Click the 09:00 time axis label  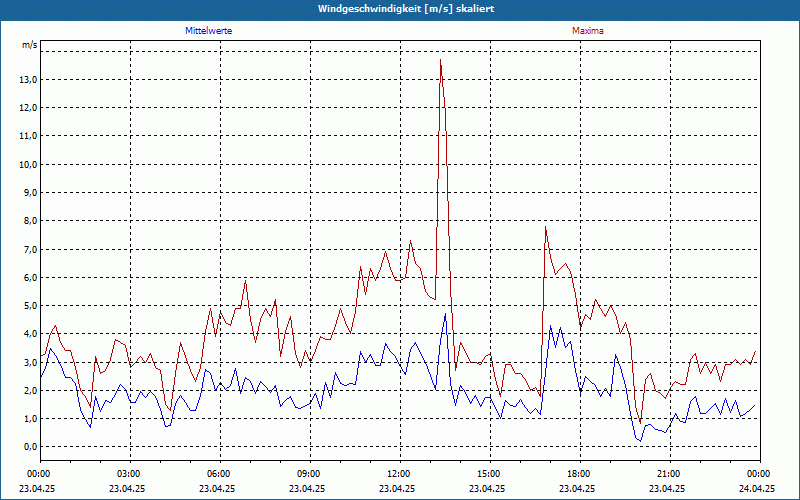[x=310, y=474]
